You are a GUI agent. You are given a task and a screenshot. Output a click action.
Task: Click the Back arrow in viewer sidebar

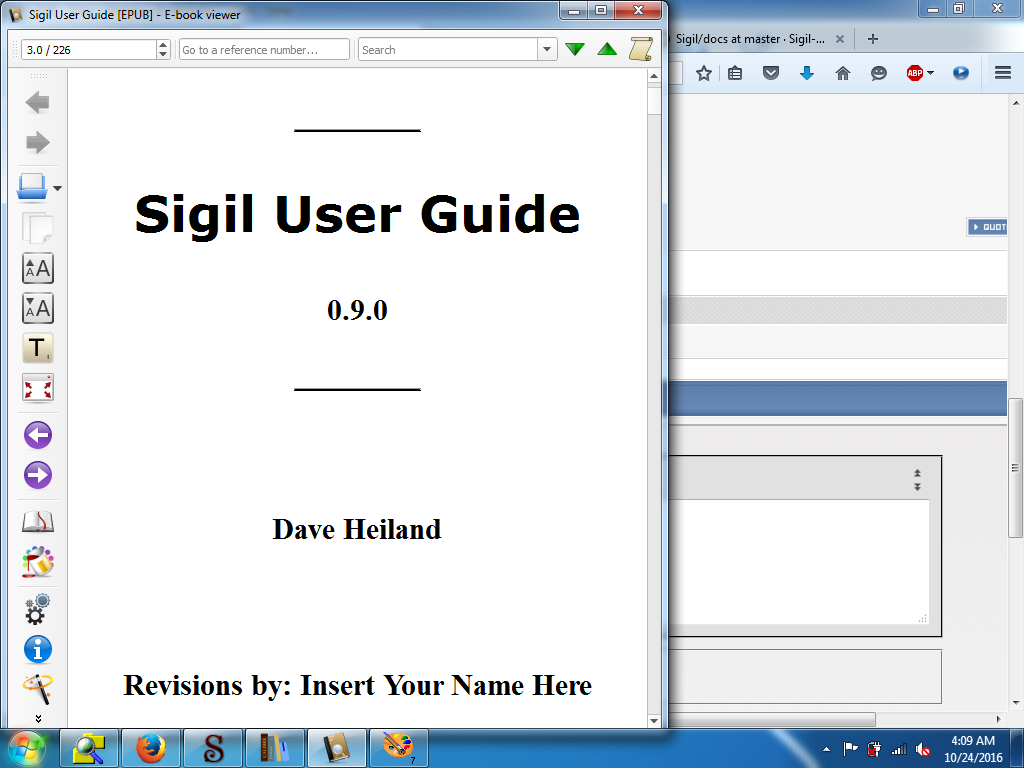click(x=37, y=103)
